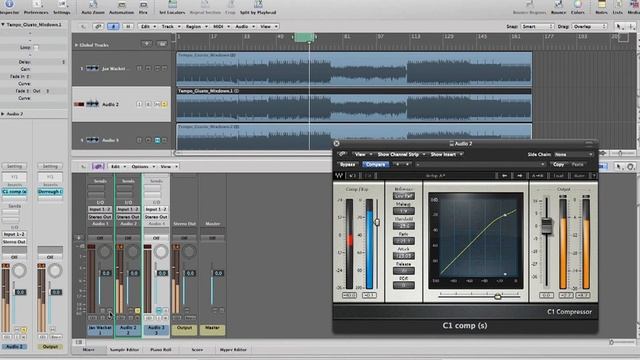
Task: Click the Audio 2 region in Arrange
Action: [354, 104]
